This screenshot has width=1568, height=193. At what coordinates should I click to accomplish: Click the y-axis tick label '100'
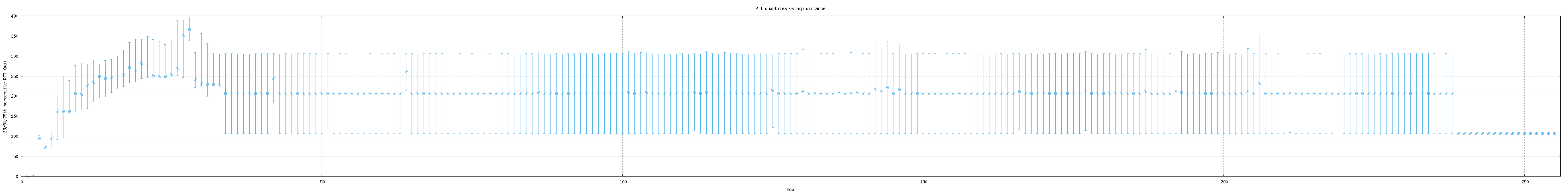point(14,136)
